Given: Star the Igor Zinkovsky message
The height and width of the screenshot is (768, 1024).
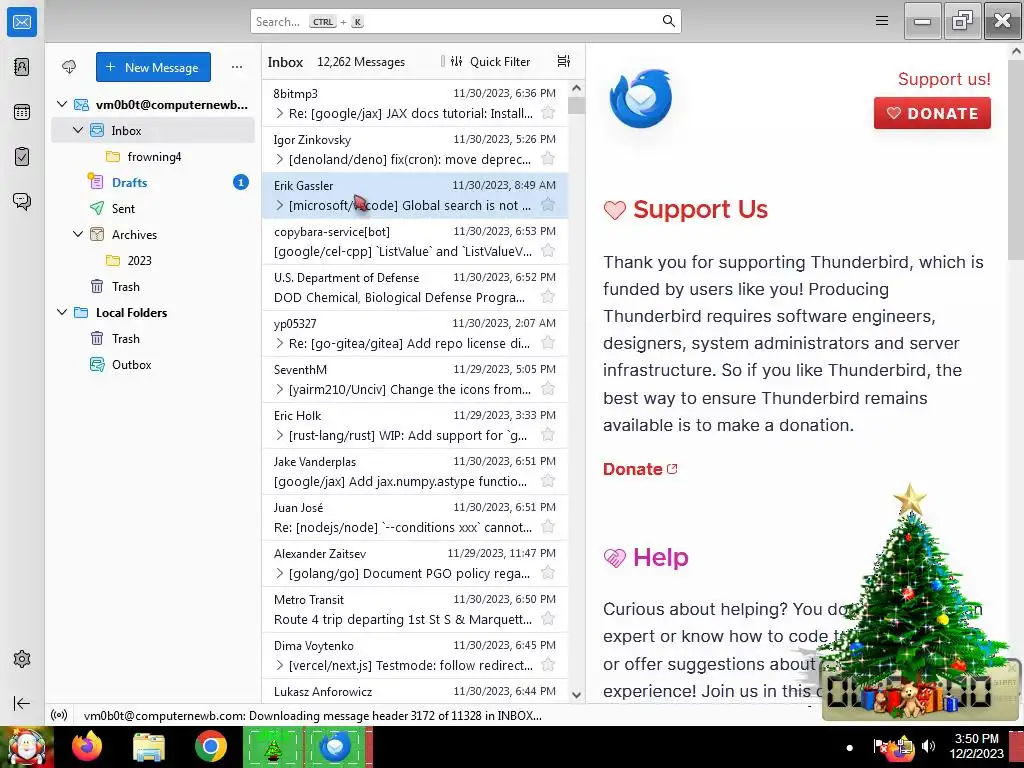Looking at the screenshot, I should click(548, 159).
